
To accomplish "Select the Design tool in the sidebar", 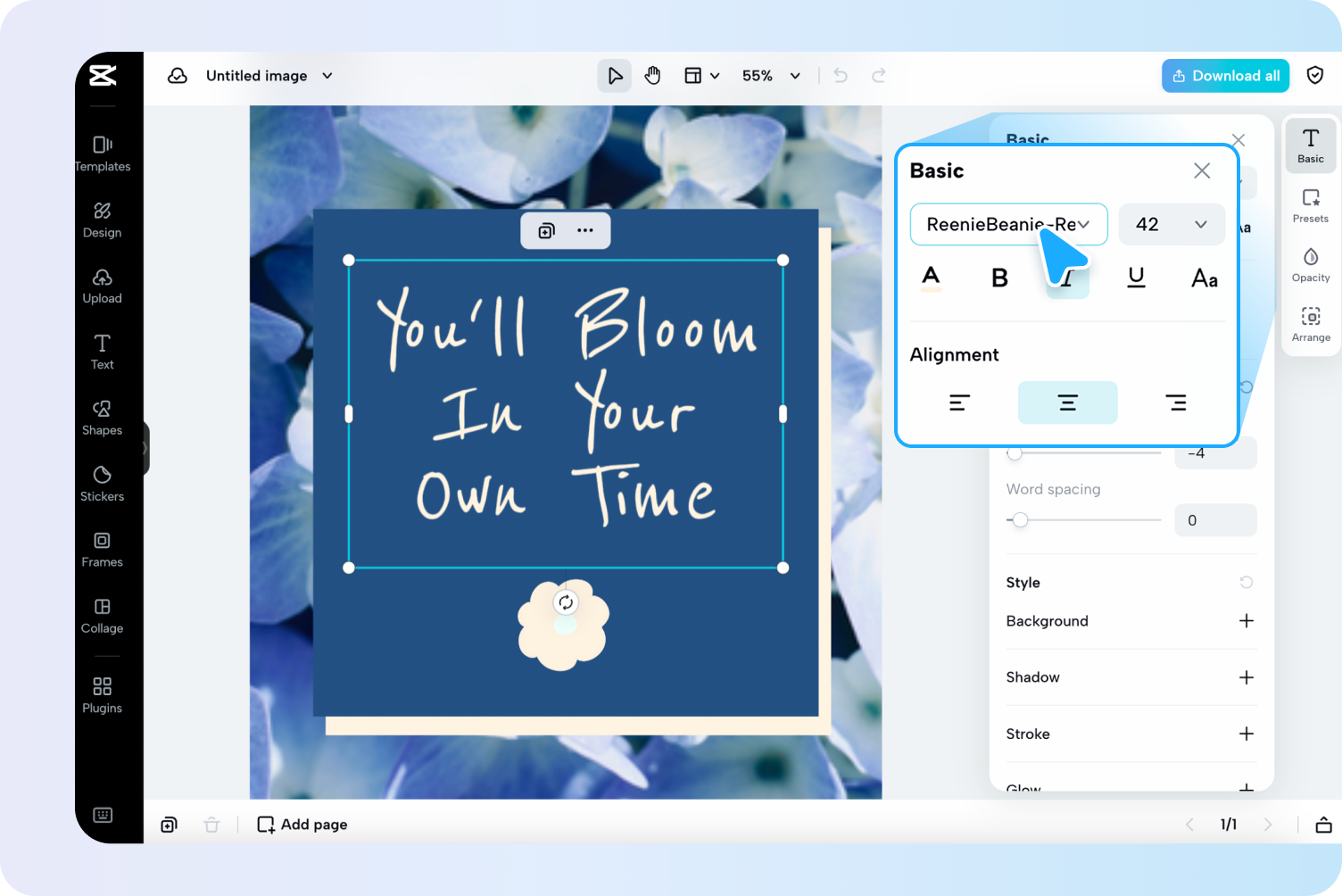I will tap(102, 219).
